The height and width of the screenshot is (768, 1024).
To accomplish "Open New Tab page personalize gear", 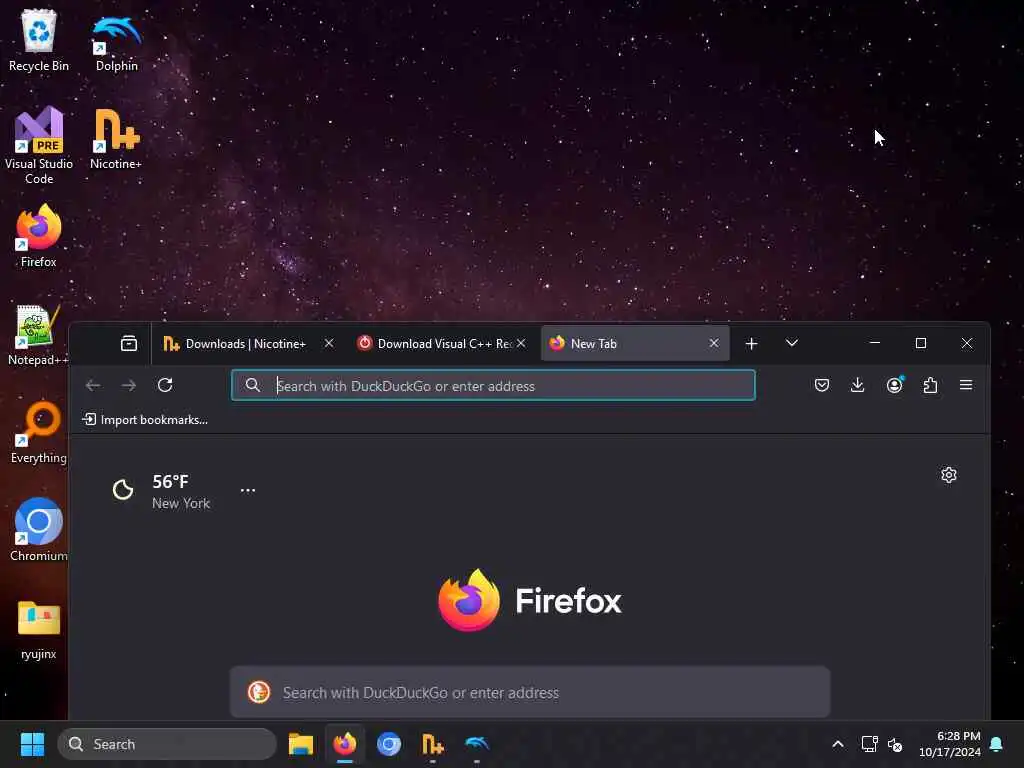I will 949,475.
